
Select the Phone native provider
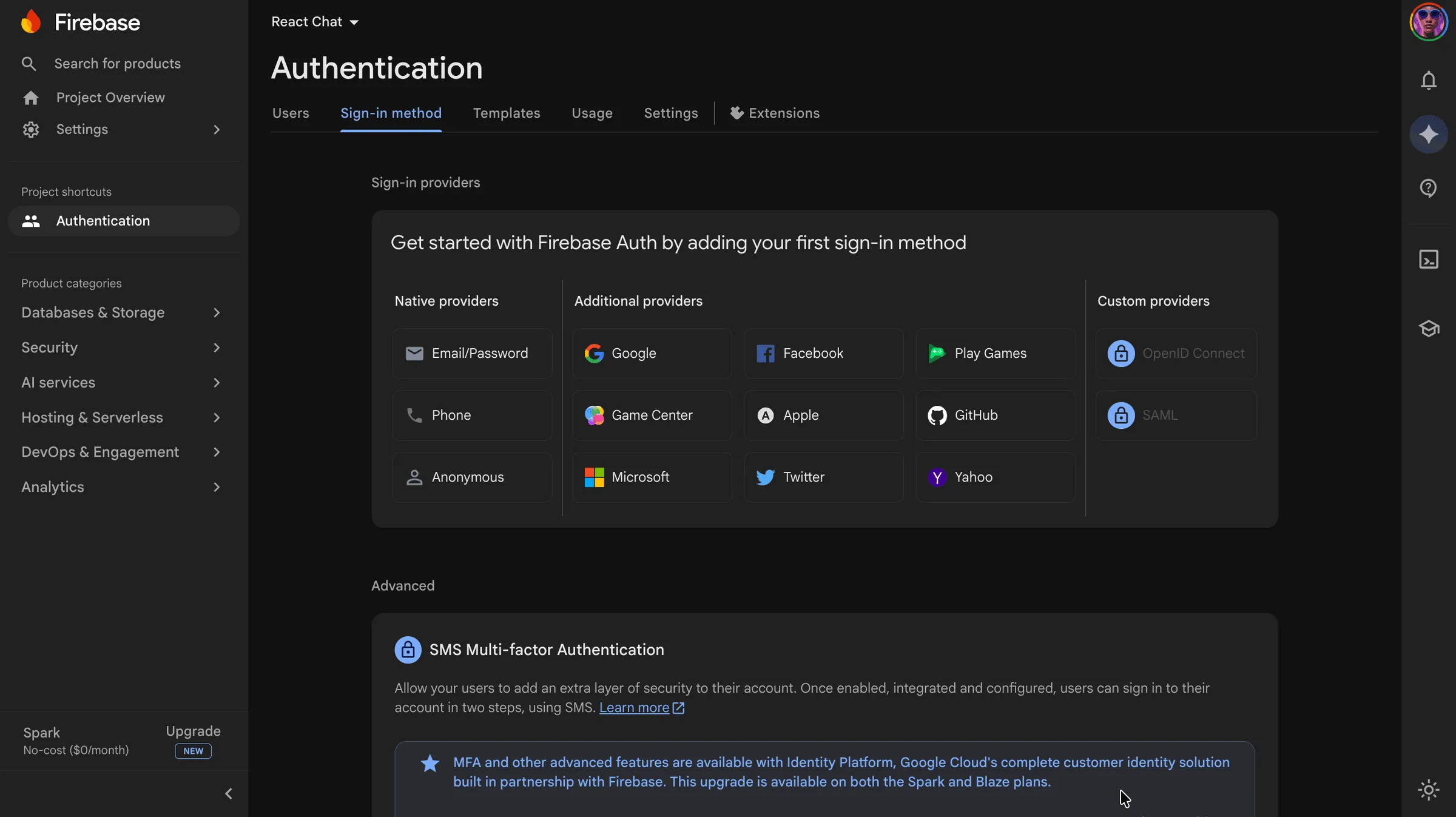(473, 415)
